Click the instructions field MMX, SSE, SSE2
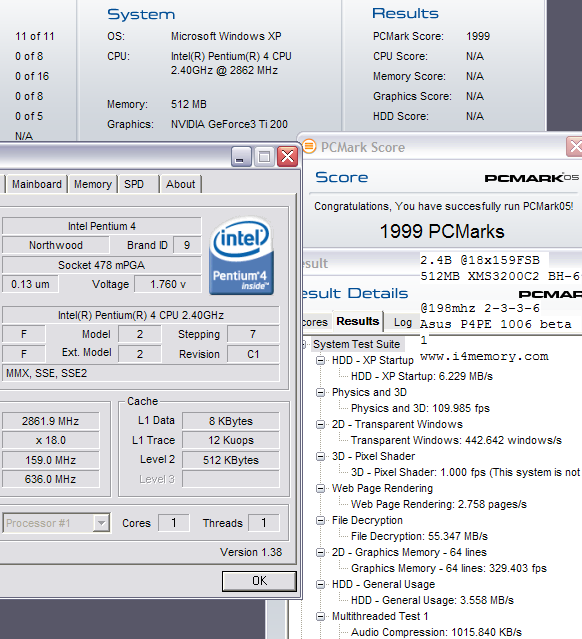 point(141,373)
